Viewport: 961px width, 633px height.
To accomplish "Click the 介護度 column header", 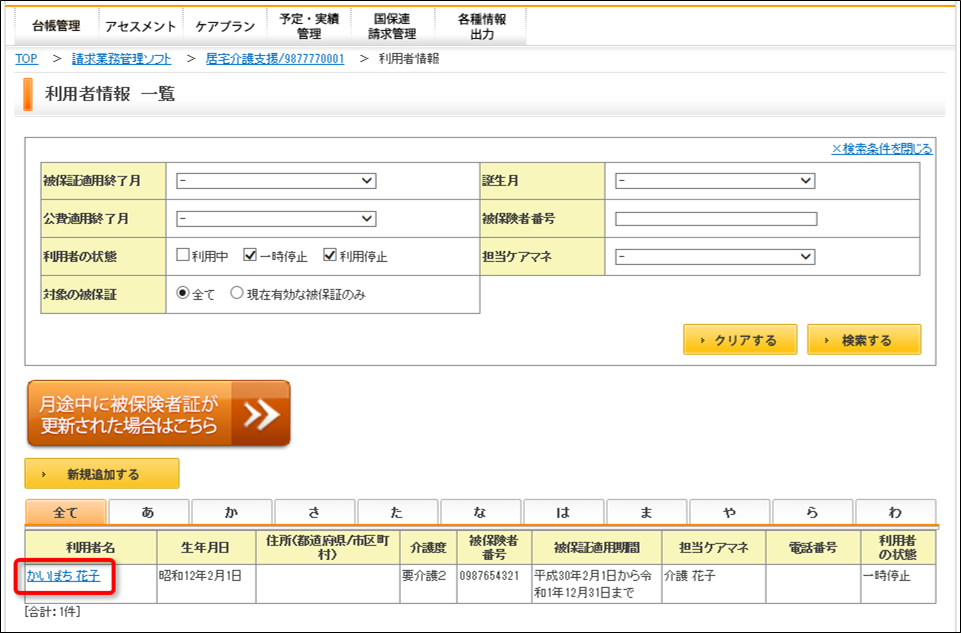I will 428,547.
